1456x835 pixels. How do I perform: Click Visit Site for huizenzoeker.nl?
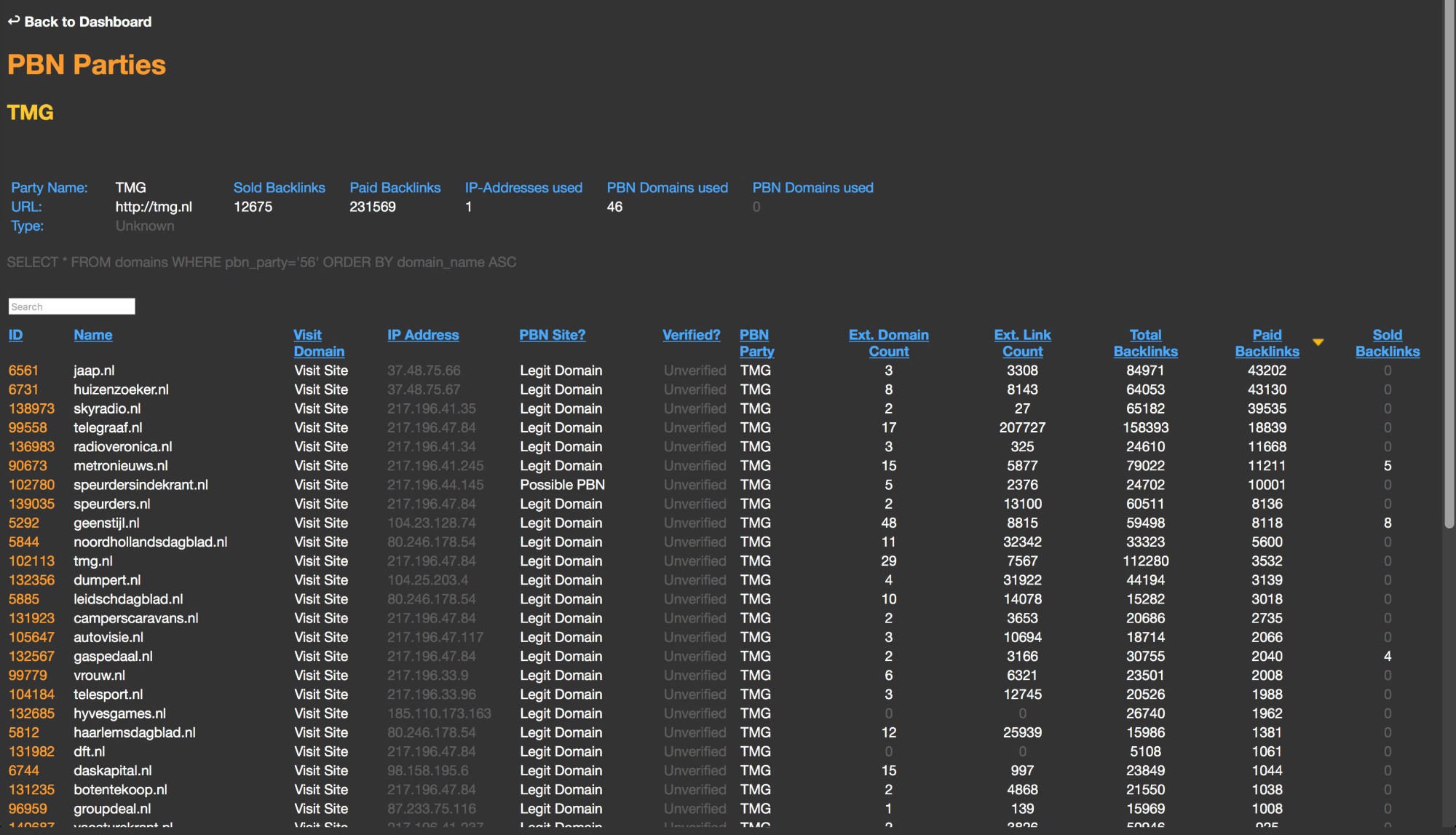pos(321,389)
